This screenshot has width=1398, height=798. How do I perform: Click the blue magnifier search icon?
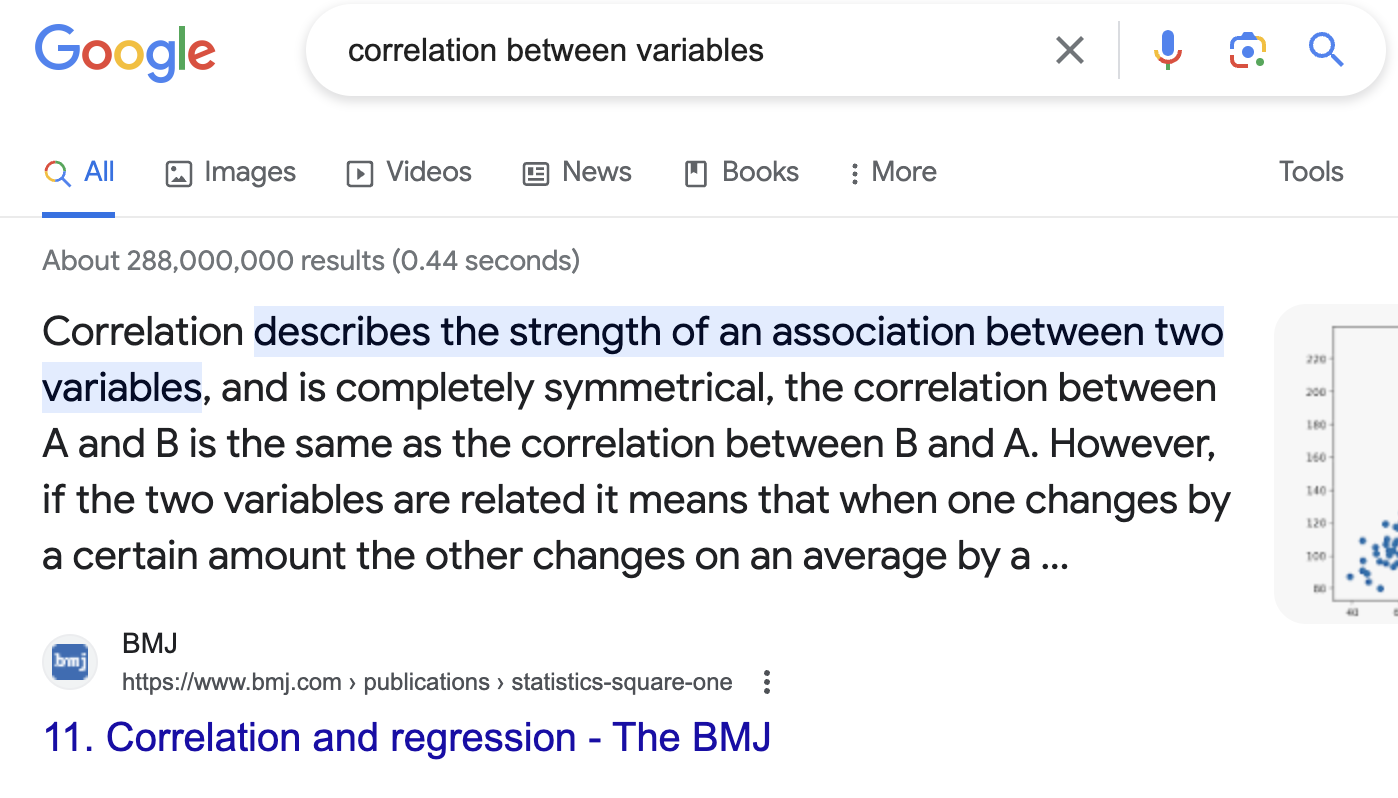click(1326, 49)
